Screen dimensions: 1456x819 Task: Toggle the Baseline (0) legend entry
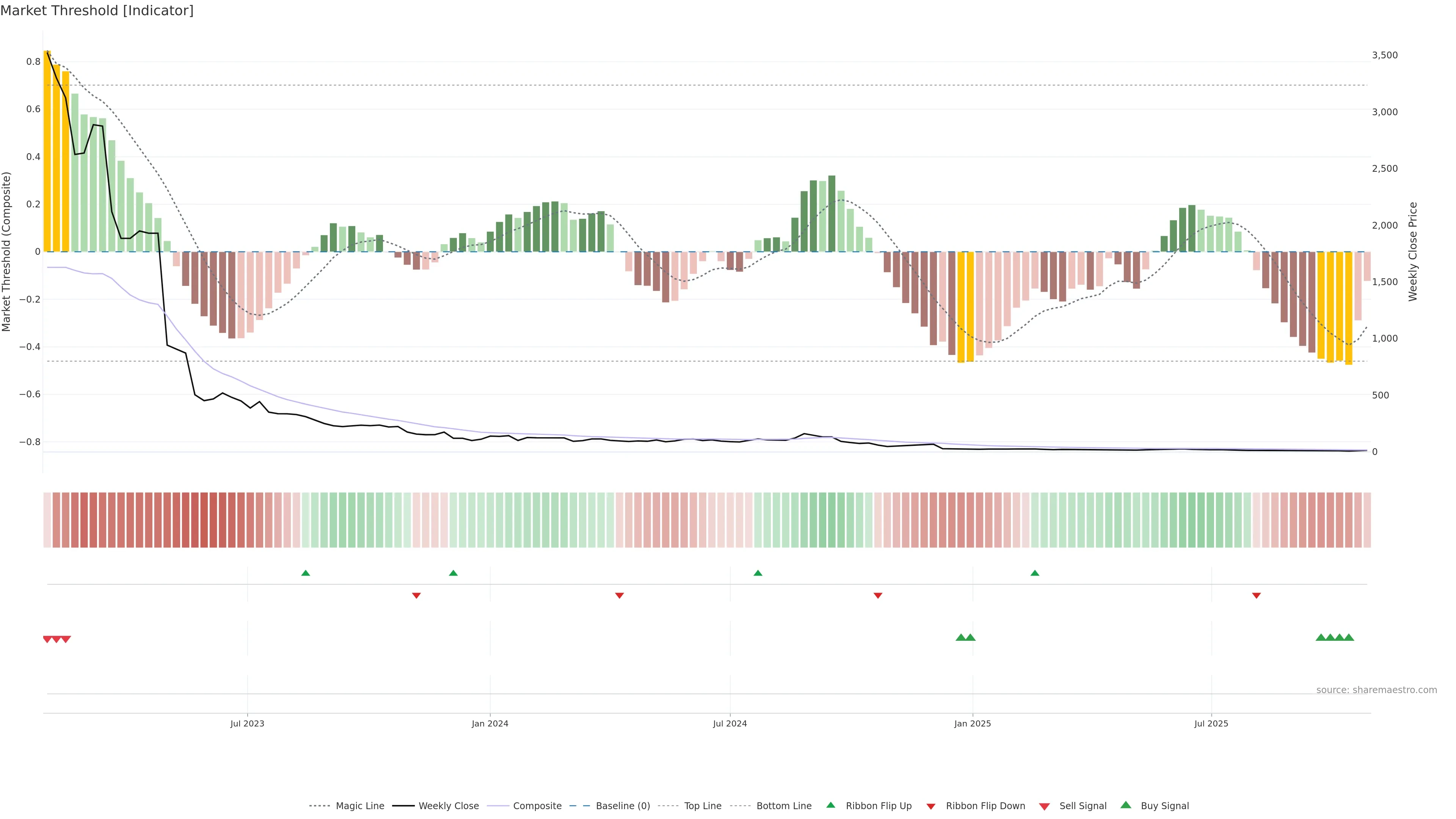click(x=622, y=806)
